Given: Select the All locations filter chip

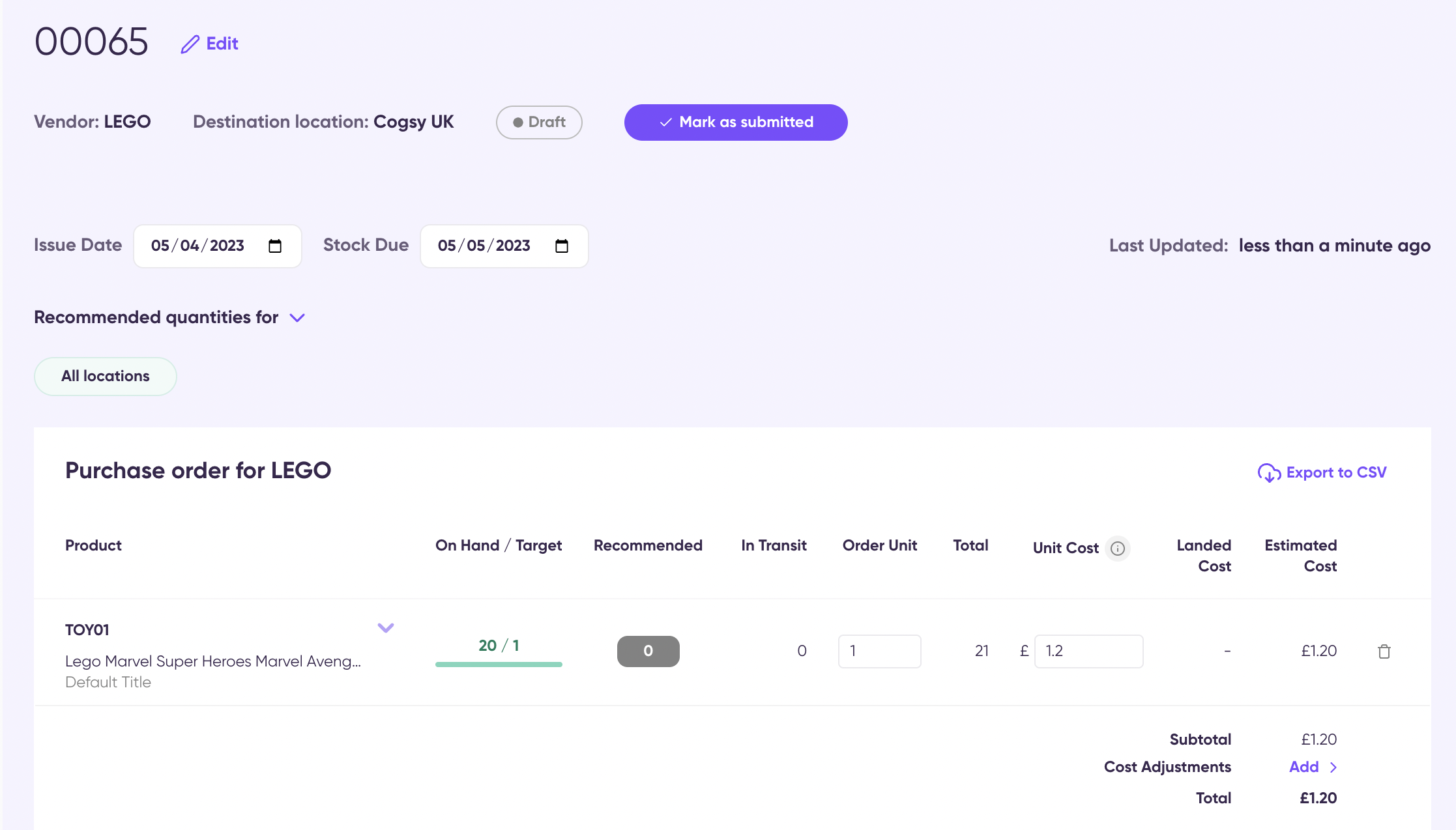Looking at the screenshot, I should 105,377.
